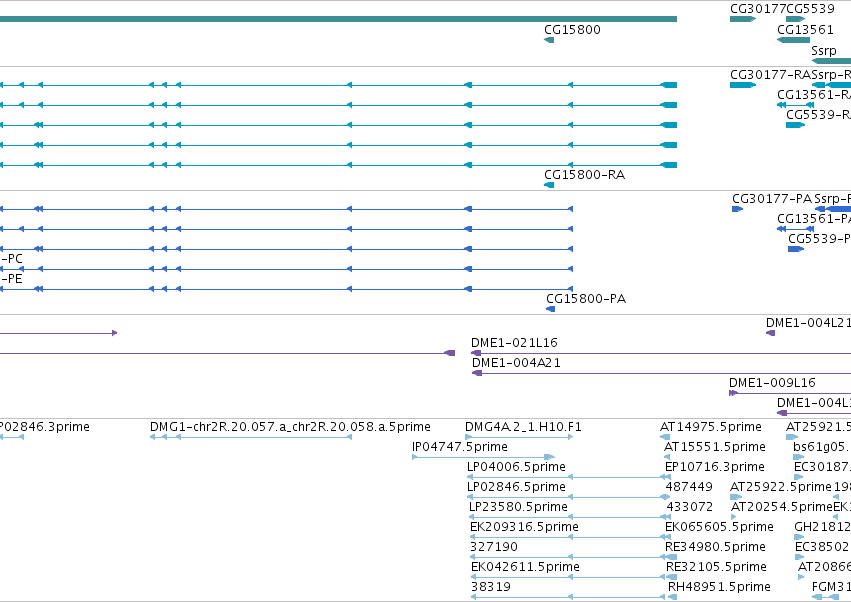
Task: Select the AT25922.5prime EST label
Action: click(x=780, y=487)
